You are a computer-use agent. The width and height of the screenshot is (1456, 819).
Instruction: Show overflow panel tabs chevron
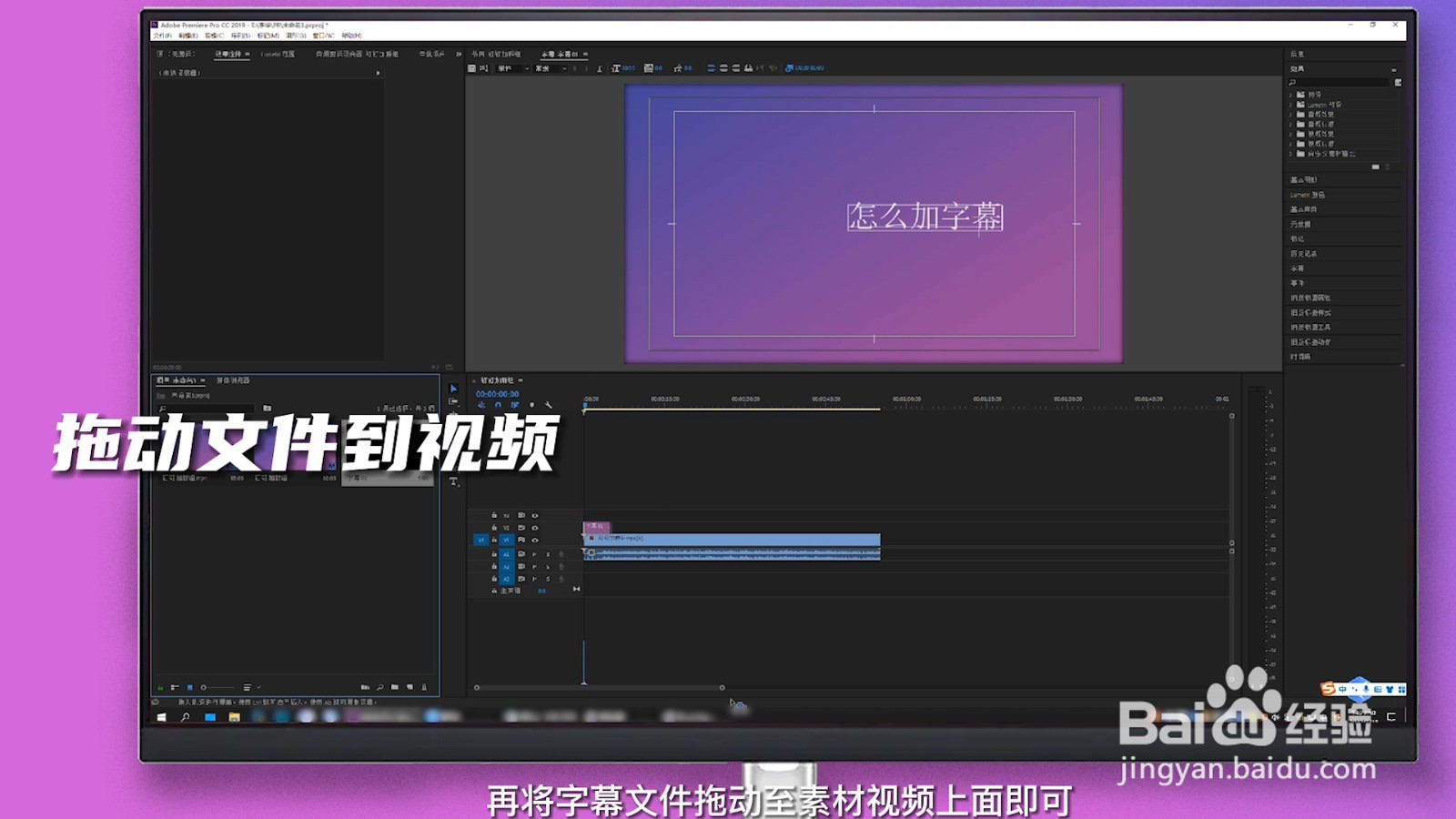pyautogui.click(x=459, y=54)
